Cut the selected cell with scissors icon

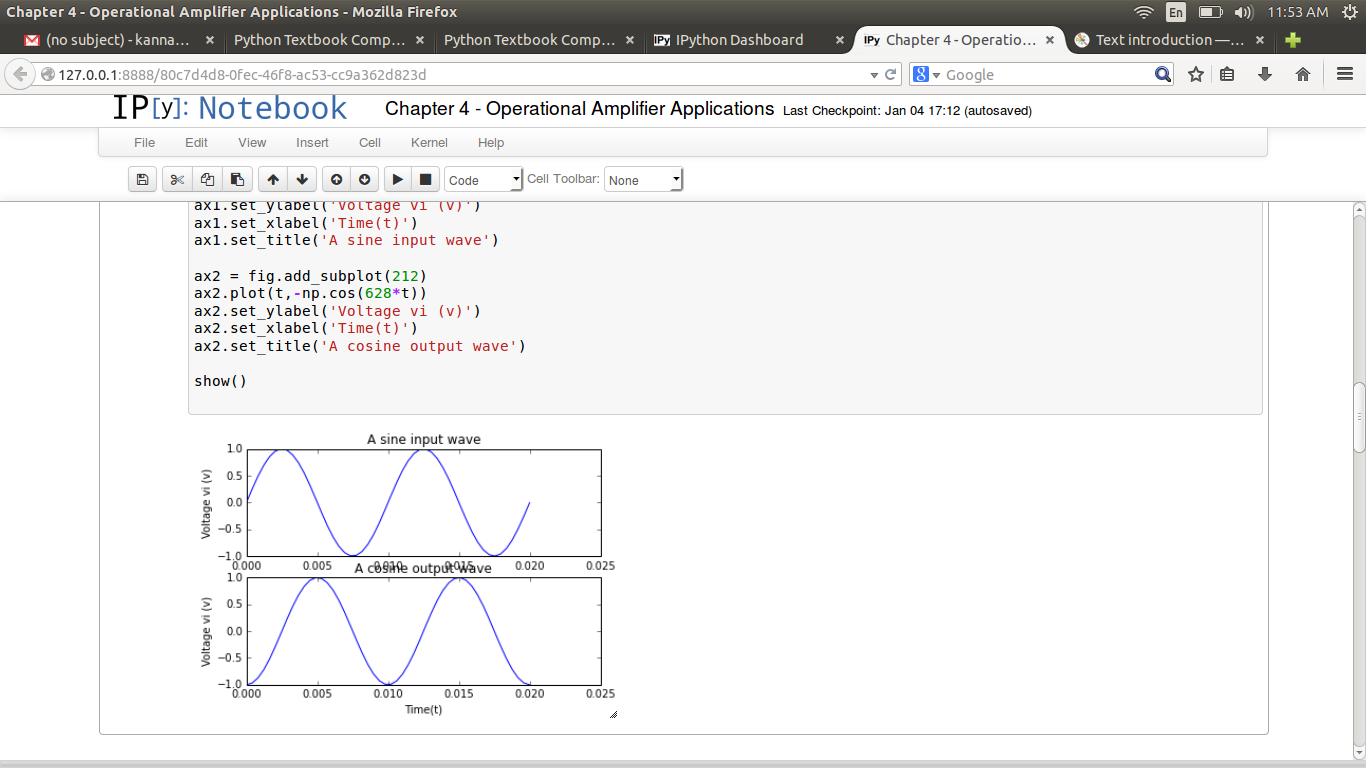click(177, 180)
